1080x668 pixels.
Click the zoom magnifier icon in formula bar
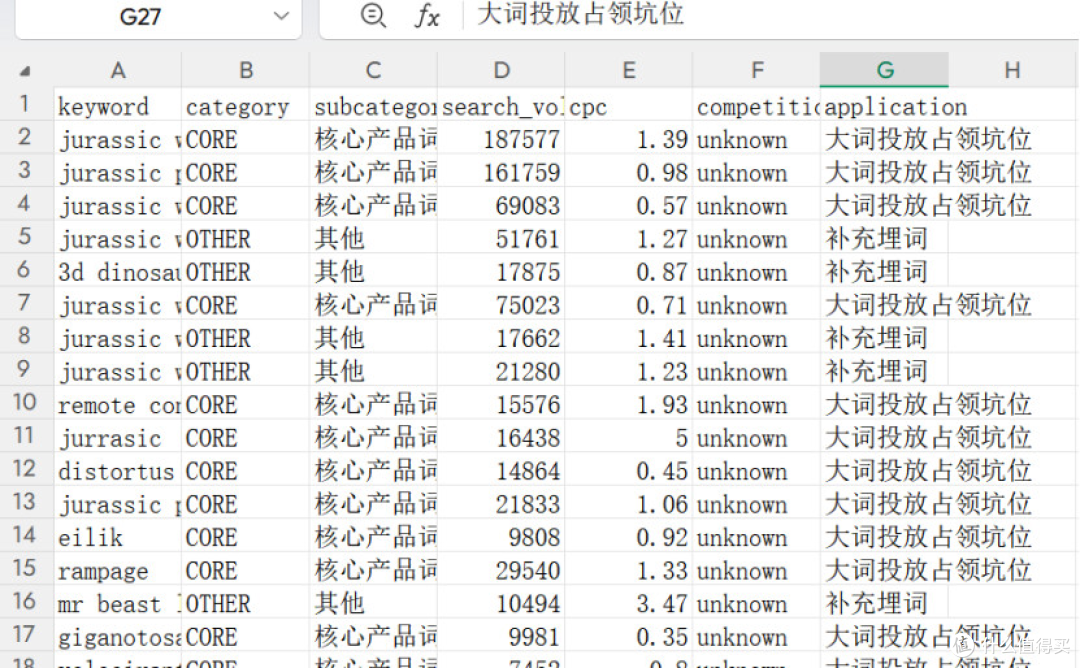point(373,14)
